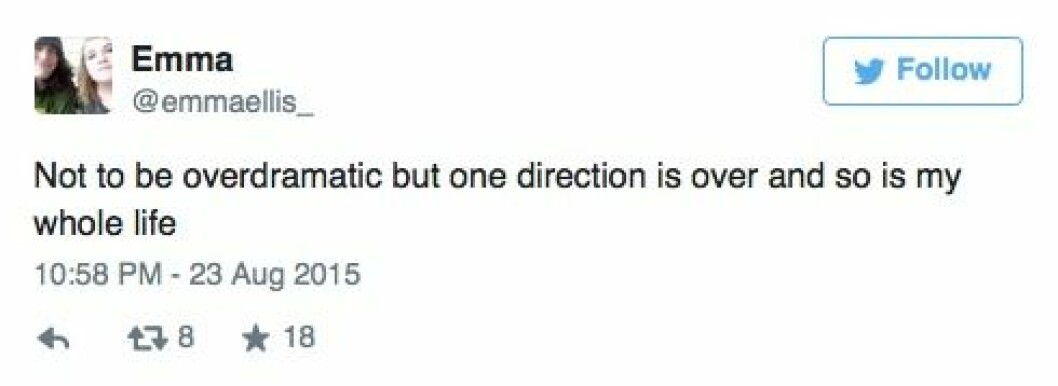Click the tweet text starting 'Not to be'
Screen dimensions: 1058x386
(497, 200)
